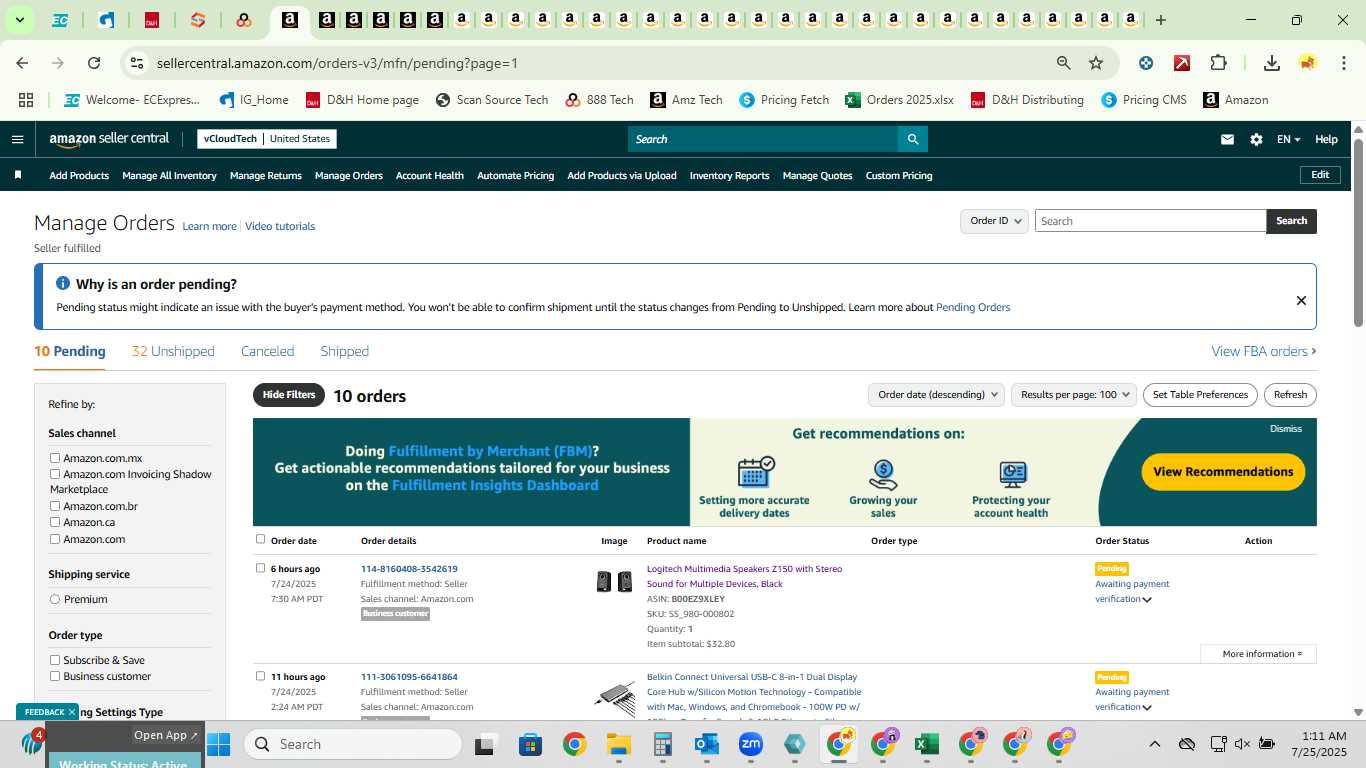Toggle the Subscribe & Save order type checkbox
Viewport: 1366px width, 768px height.
point(55,660)
